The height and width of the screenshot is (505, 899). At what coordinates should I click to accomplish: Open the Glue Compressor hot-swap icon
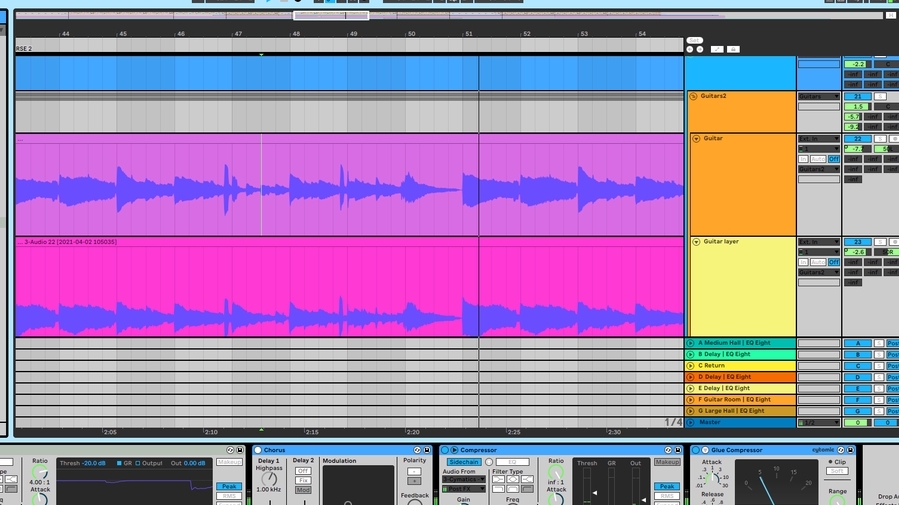pyautogui.click(x=841, y=450)
